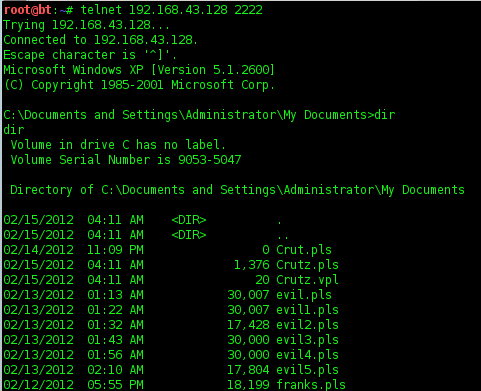Click 'Volume in drive C has no label.'

(x=118, y=145)
